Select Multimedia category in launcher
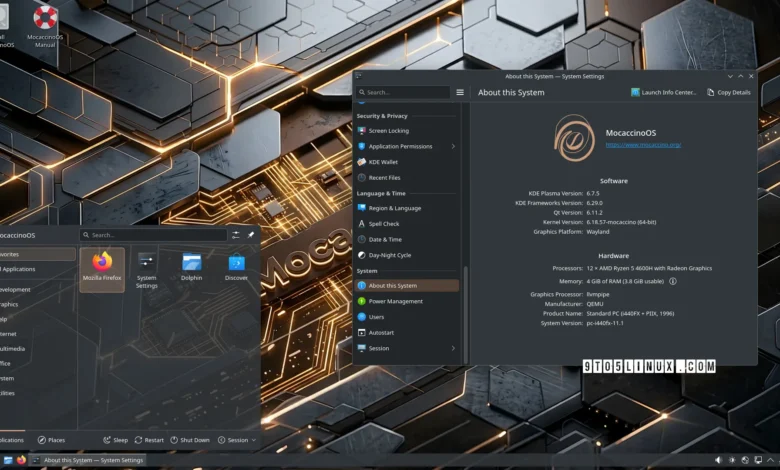This screenshot has width=780, height=470. pyautogui.click(x=37, y=349)
